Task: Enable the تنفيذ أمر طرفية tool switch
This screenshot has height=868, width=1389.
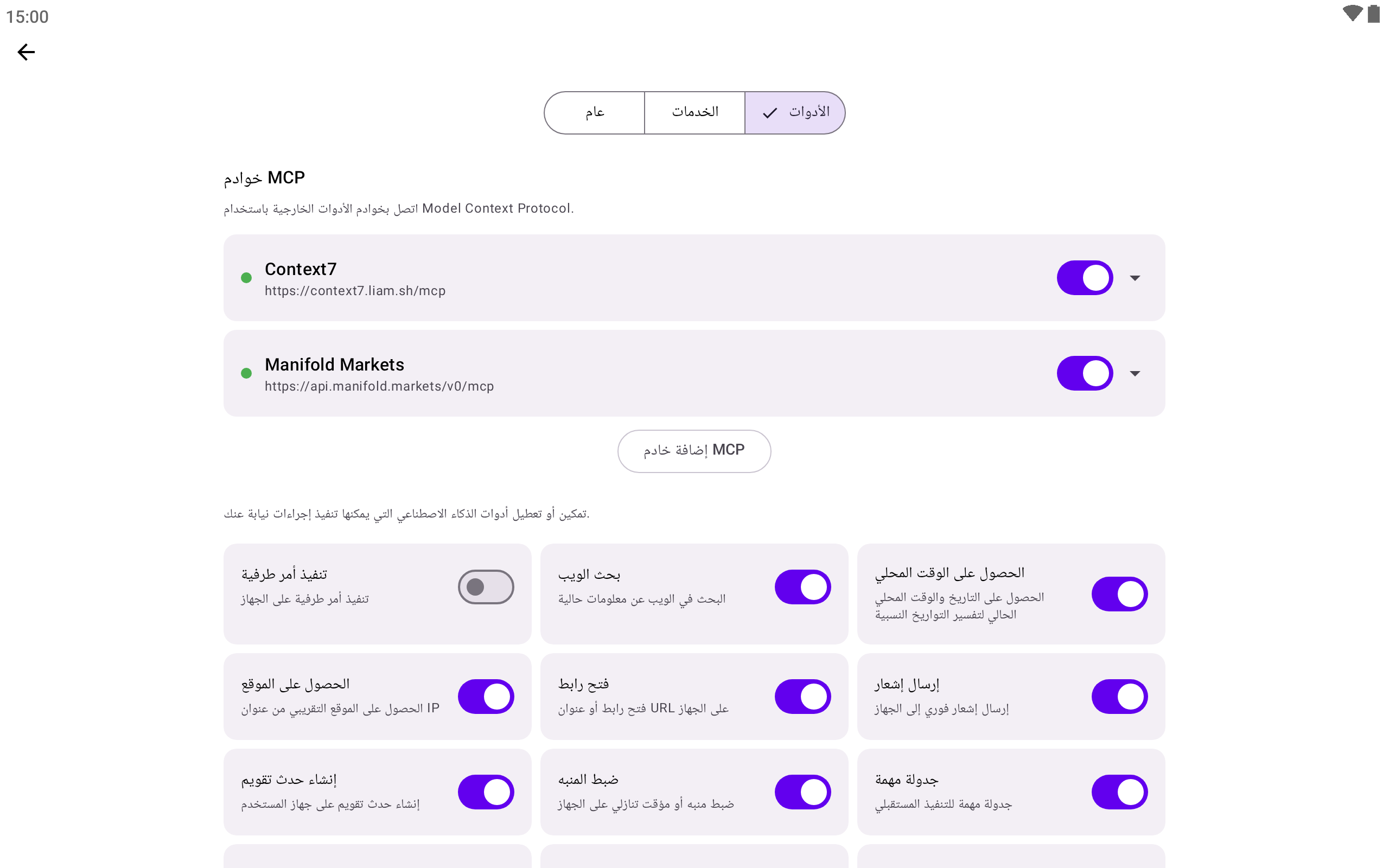Action: pyautogui.click(x=486, y=586)
